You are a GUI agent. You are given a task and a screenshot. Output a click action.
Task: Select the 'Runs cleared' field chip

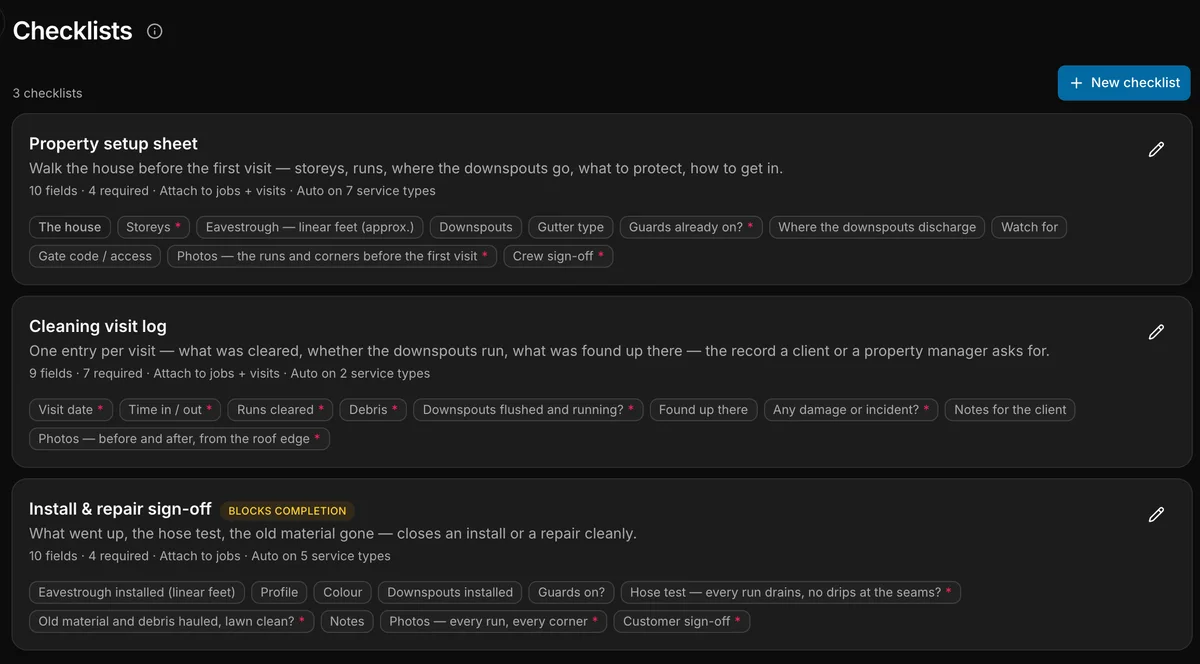[x=280, y=410]
